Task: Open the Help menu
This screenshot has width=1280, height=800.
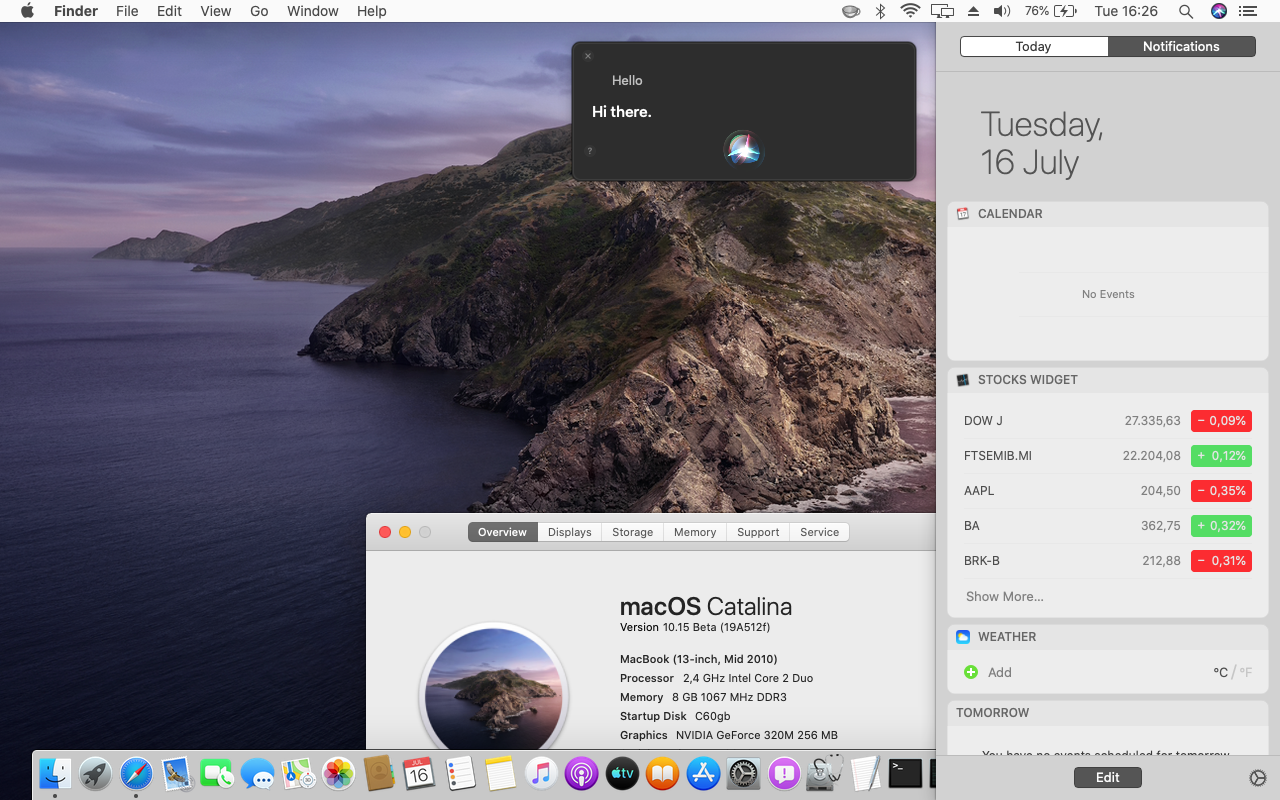Action: (371, 11)
